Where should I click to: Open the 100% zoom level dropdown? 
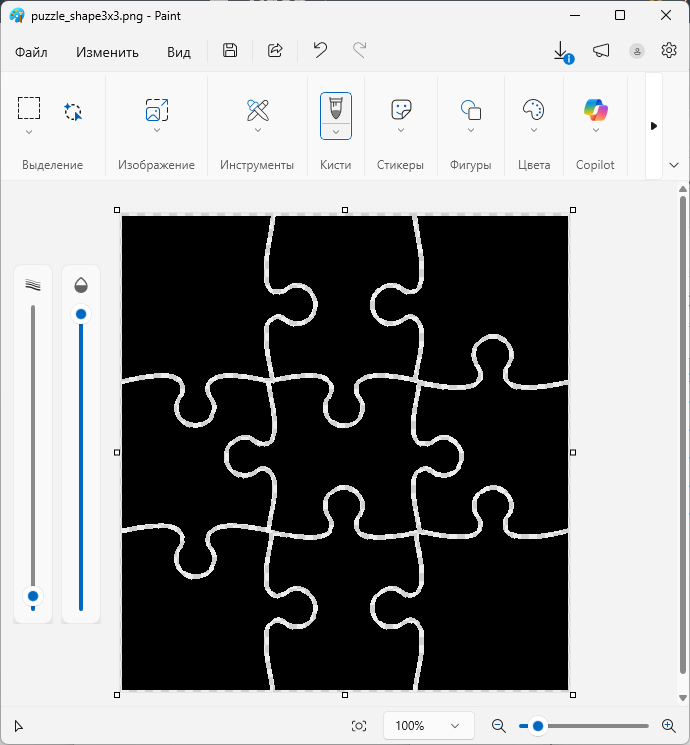[x=428, y=726]
